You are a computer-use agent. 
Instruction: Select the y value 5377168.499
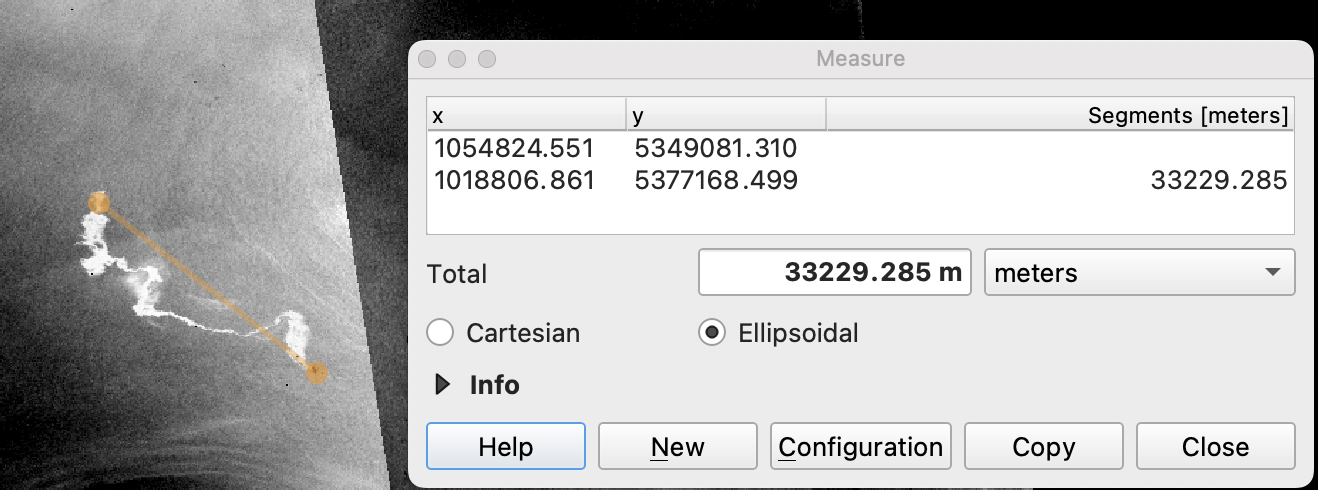pos(715,181)
